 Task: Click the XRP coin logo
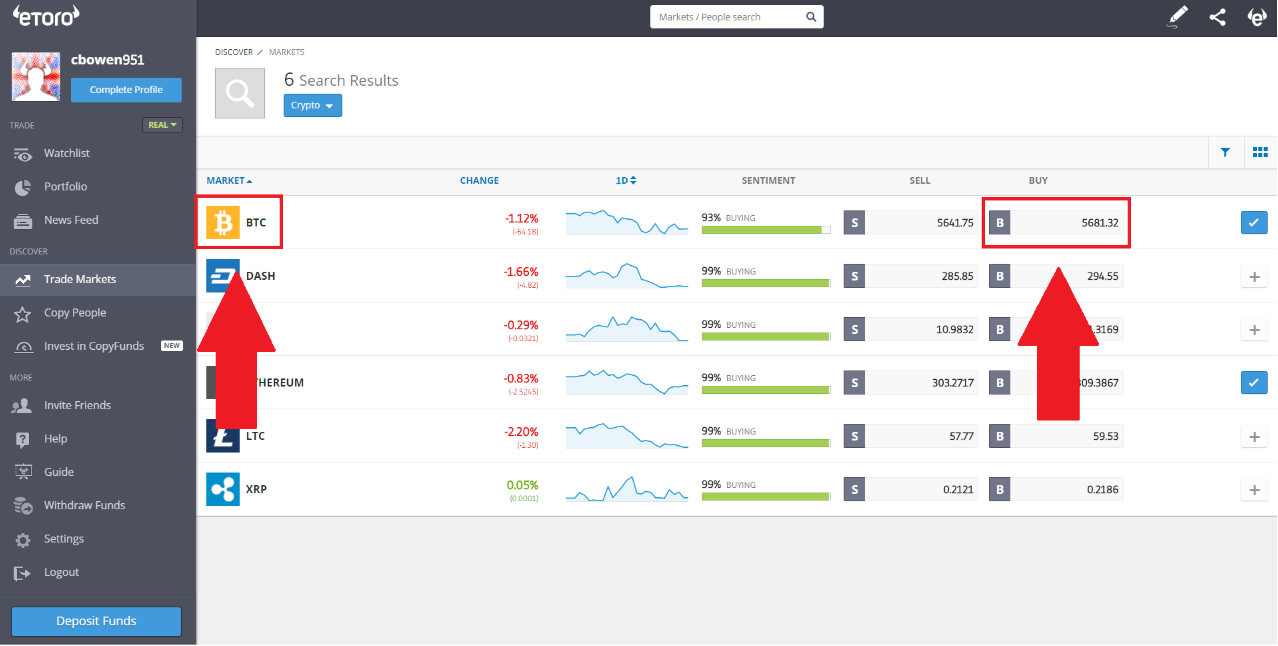click(223, 489)
